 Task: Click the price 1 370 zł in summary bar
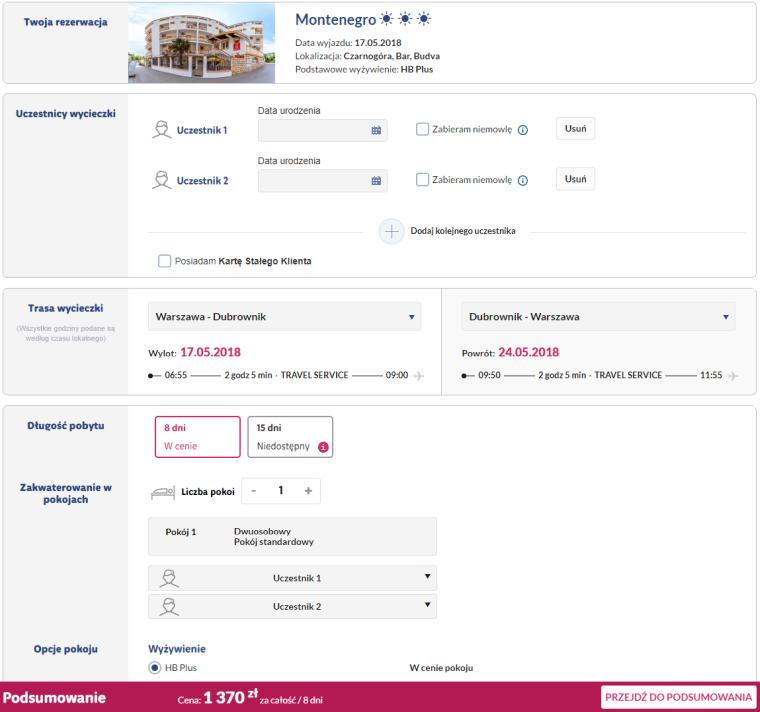(231, 697)
